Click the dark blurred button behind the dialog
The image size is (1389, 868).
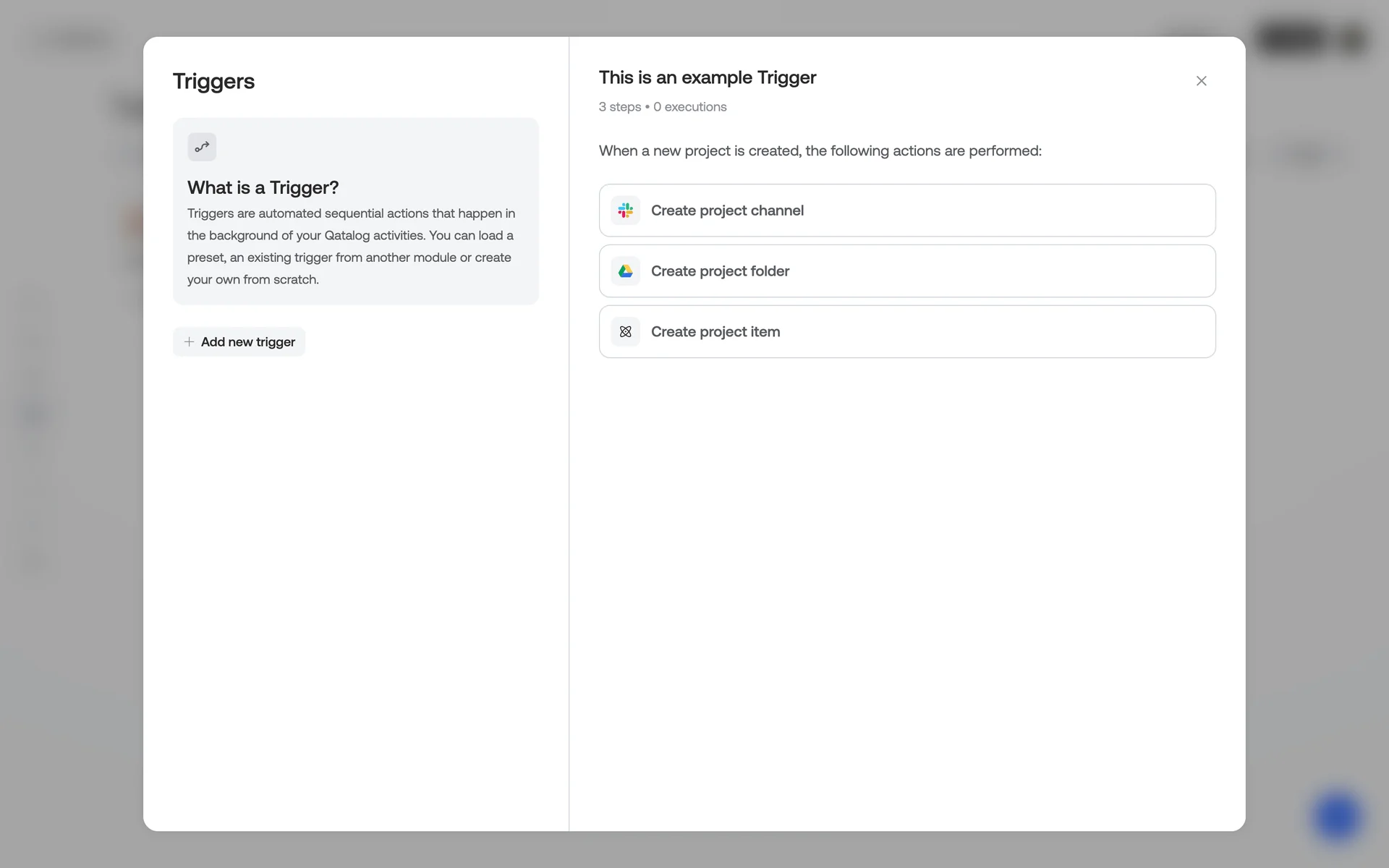pos(1291,39)
